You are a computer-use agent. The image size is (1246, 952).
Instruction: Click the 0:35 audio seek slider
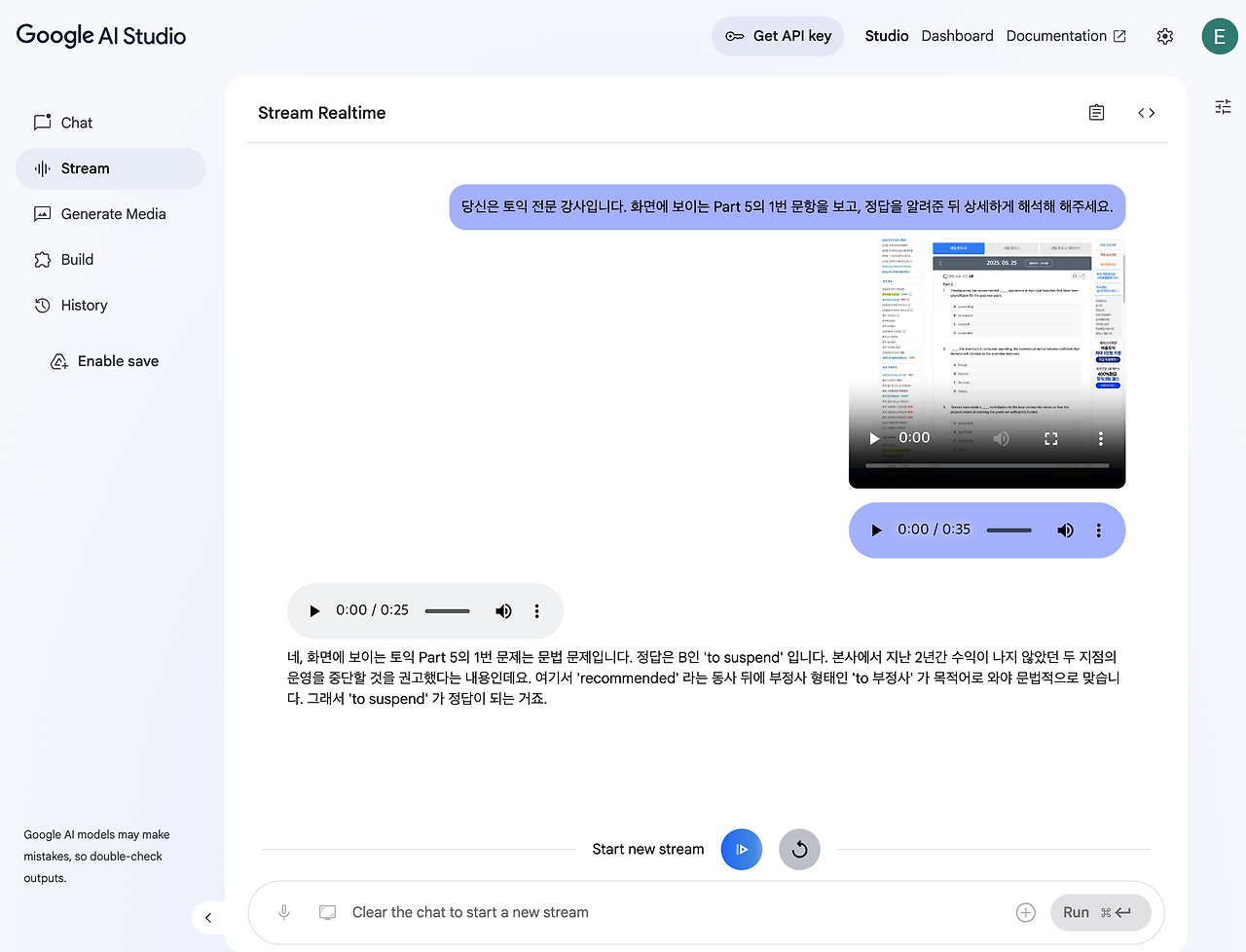pos(1009,531)
